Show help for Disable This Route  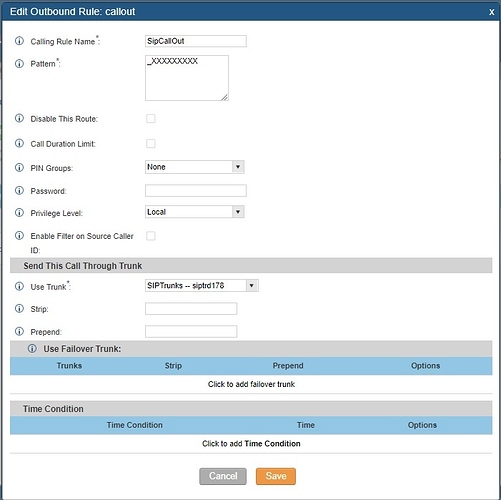point(19,118)
